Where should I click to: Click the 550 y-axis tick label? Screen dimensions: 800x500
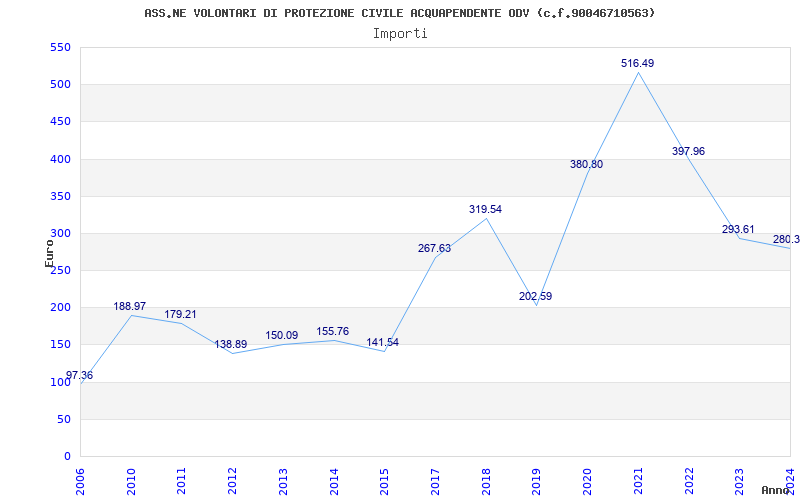point(60,47)
